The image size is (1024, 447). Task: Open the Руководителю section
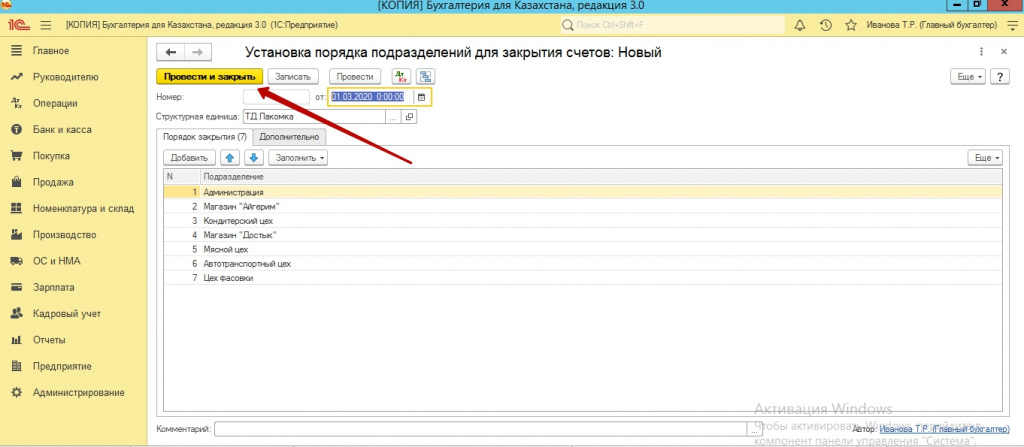[x=65, y=77]
